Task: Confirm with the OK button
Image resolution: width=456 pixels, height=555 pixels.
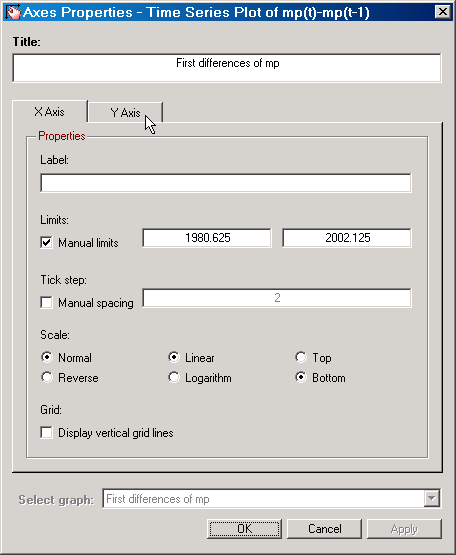Action: [x=244, y=529]
